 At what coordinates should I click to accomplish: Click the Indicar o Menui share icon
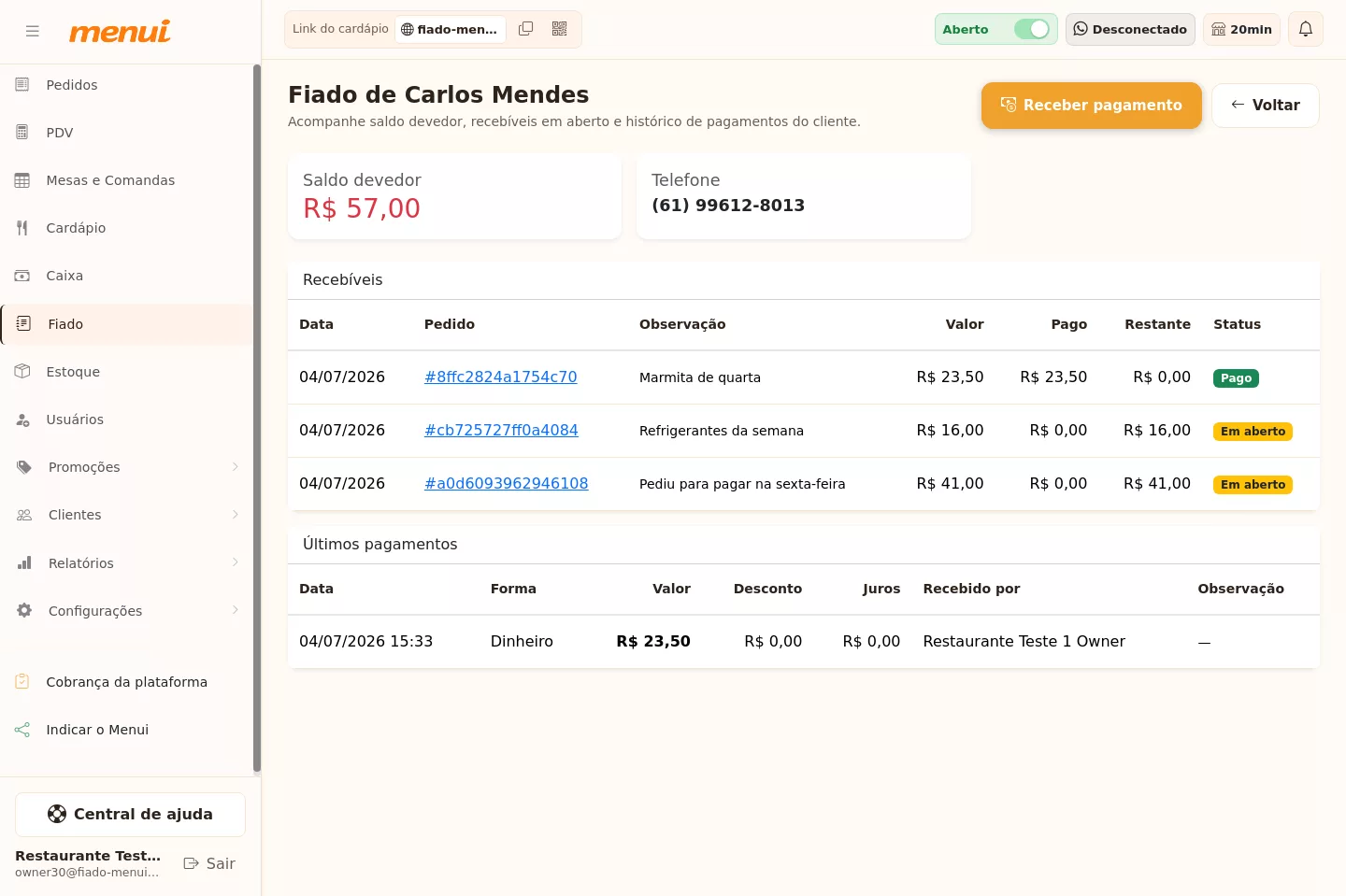point(22,730)
